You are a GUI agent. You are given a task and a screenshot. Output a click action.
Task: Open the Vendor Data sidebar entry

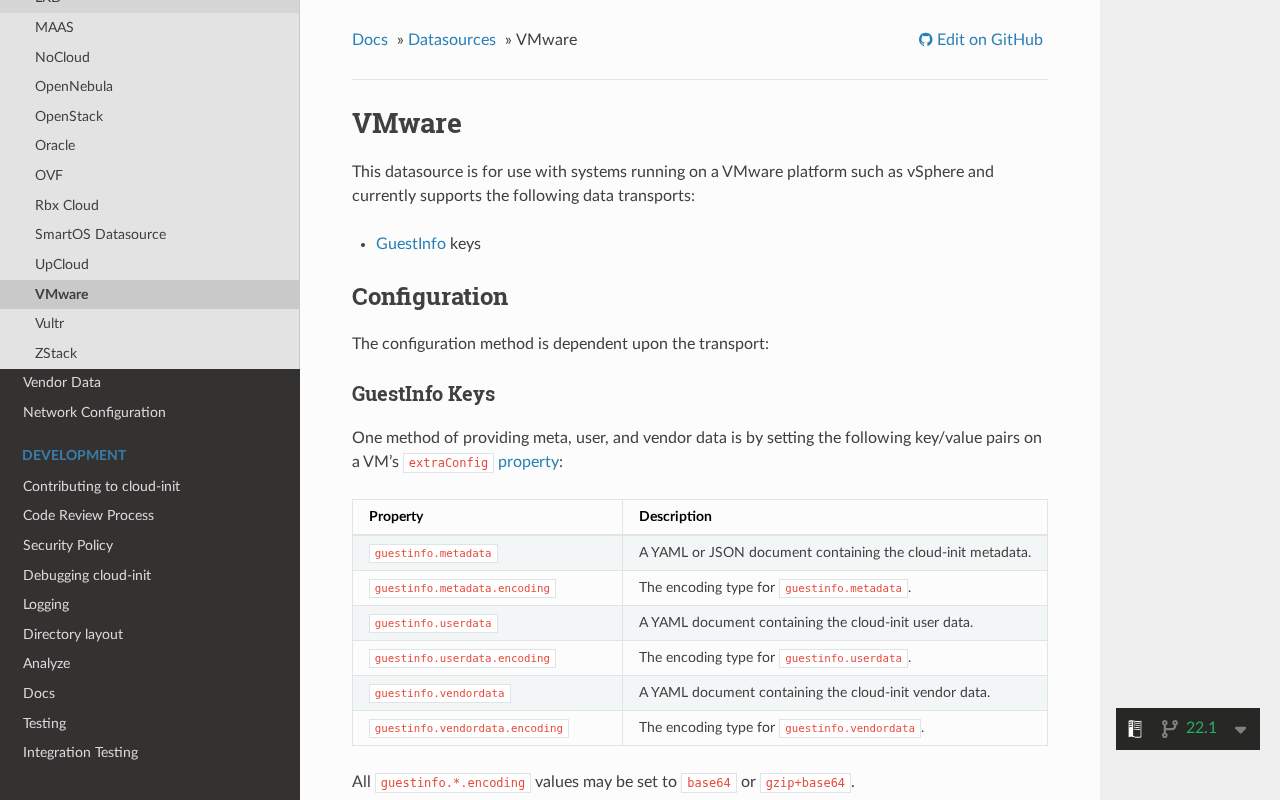point(62,383)
